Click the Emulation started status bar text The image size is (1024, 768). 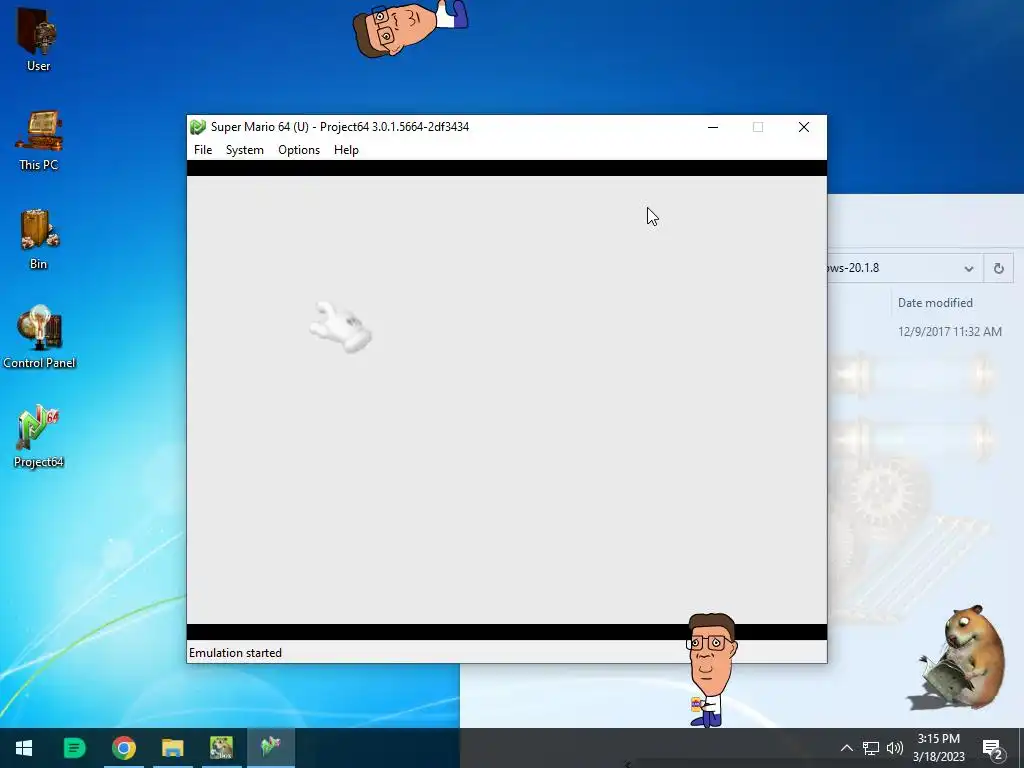point(235,653)
